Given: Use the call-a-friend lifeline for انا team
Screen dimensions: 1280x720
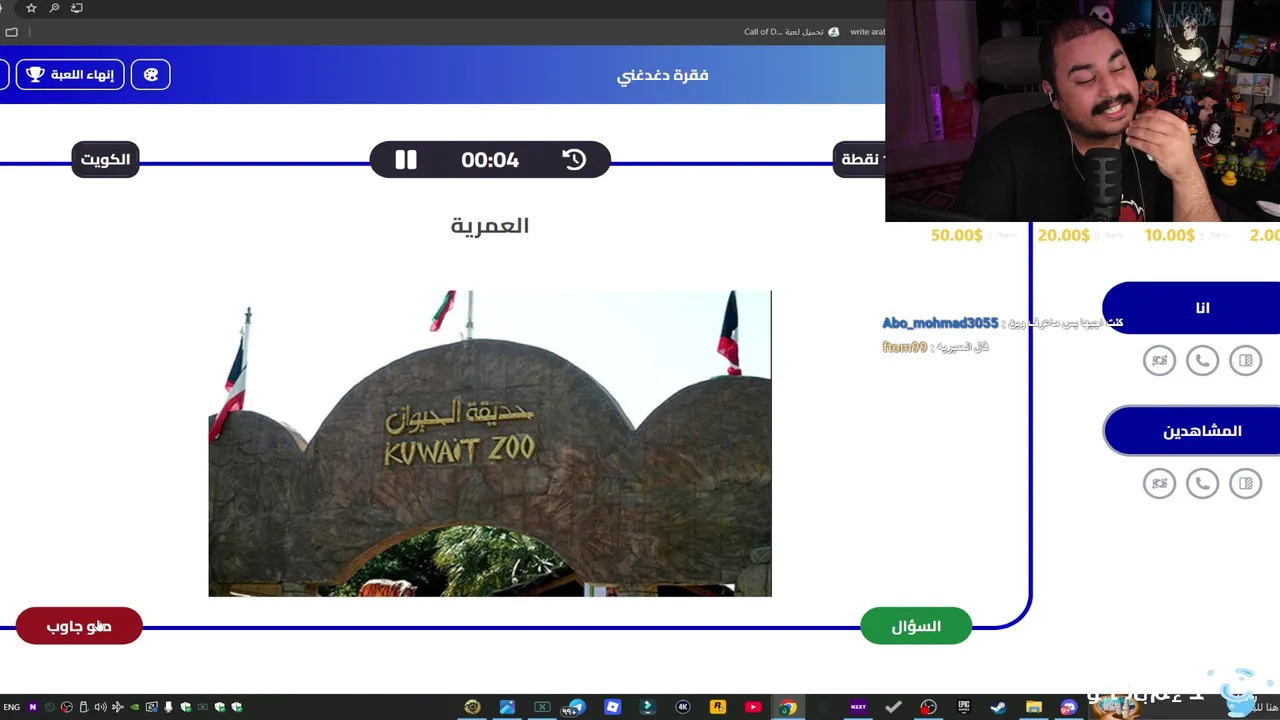Looking at the screenshot, I should 1202,360.
